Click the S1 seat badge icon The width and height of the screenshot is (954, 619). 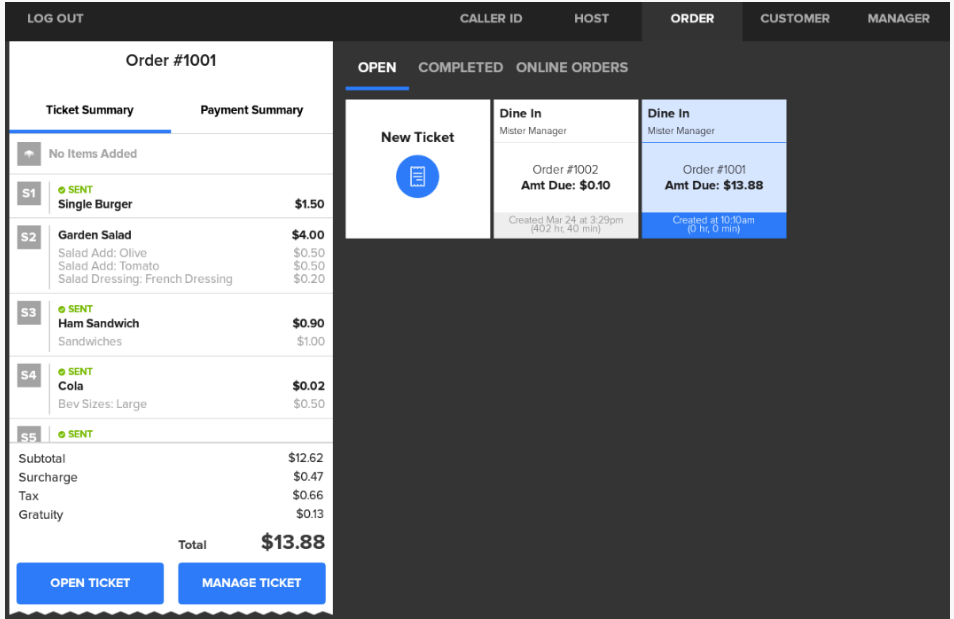(x=29, y=194)
